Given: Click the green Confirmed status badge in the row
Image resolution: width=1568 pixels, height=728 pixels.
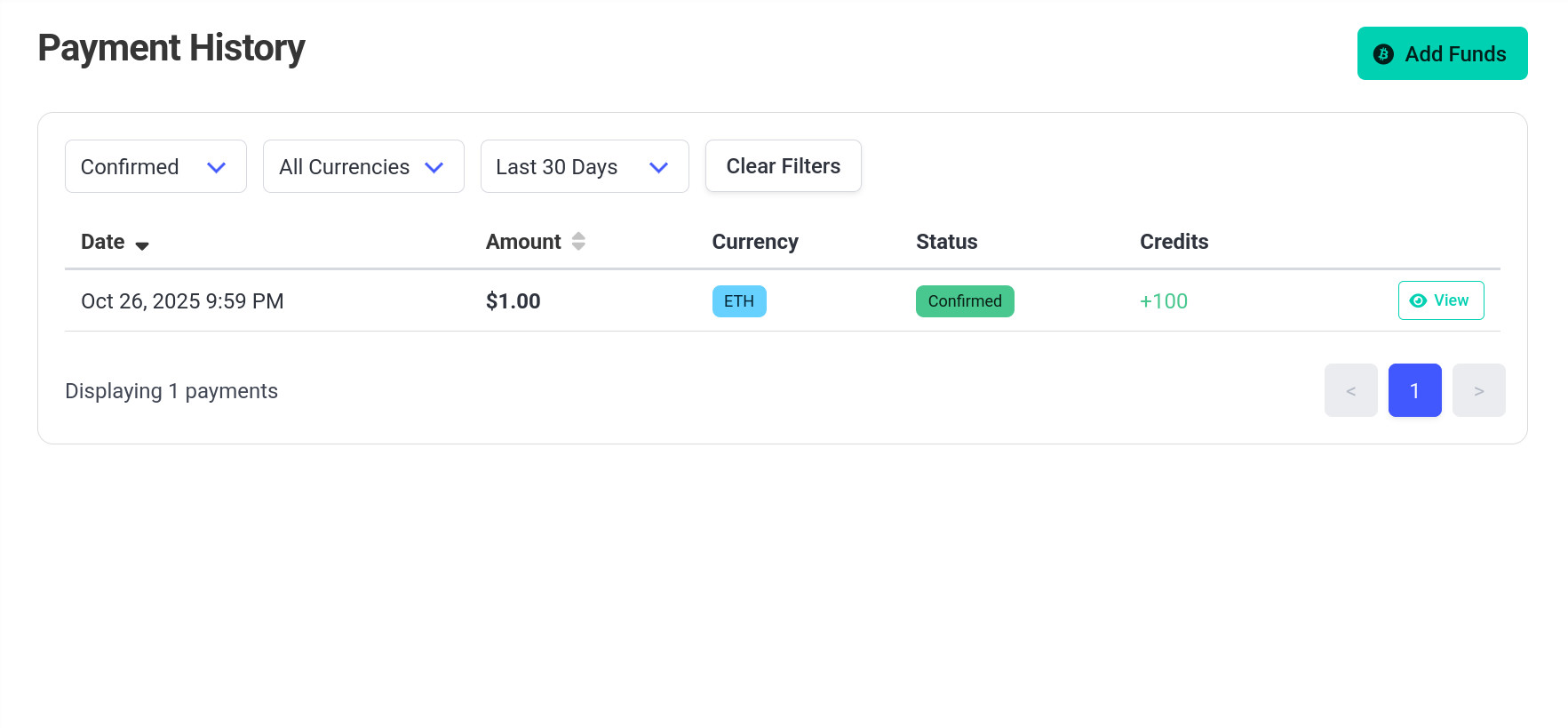Looking at the screenshot, I should (x=965, y=301).
